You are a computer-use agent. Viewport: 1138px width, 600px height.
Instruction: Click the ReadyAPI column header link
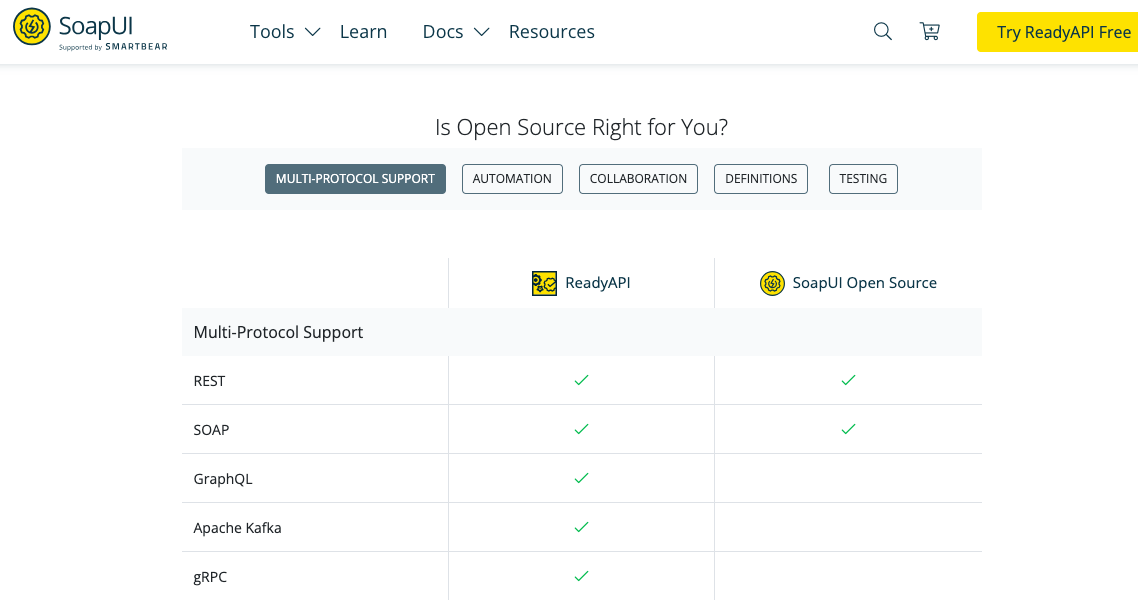tap(597, 283)
